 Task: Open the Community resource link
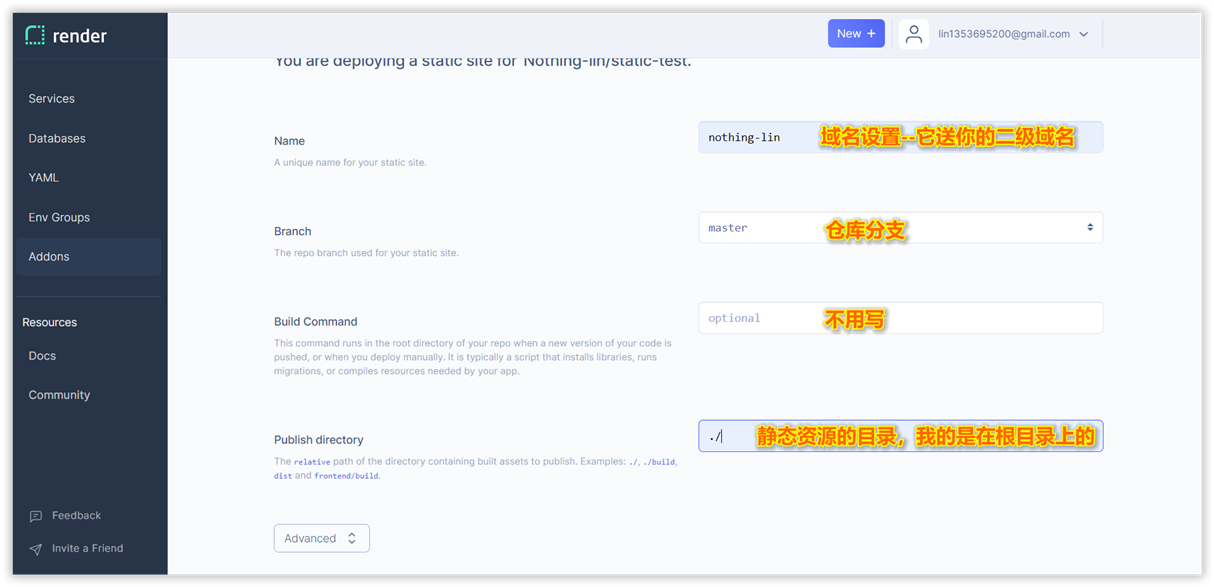pyautogui.click(x=59, y=395)
